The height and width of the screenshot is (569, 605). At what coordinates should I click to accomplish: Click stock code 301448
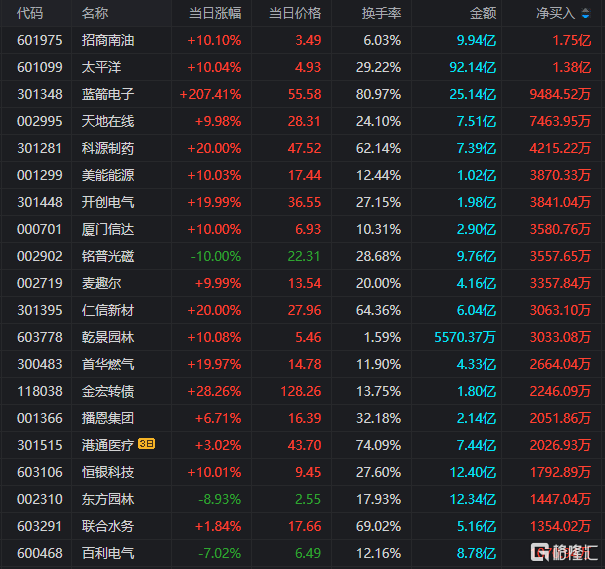click(x=40, y=202)
